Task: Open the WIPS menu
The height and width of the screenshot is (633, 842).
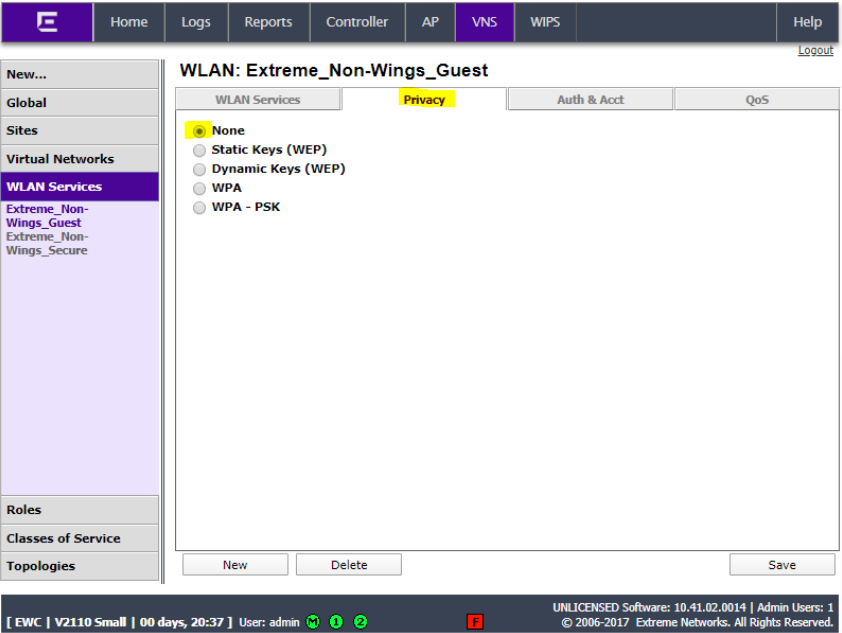Action: (545, 22)
